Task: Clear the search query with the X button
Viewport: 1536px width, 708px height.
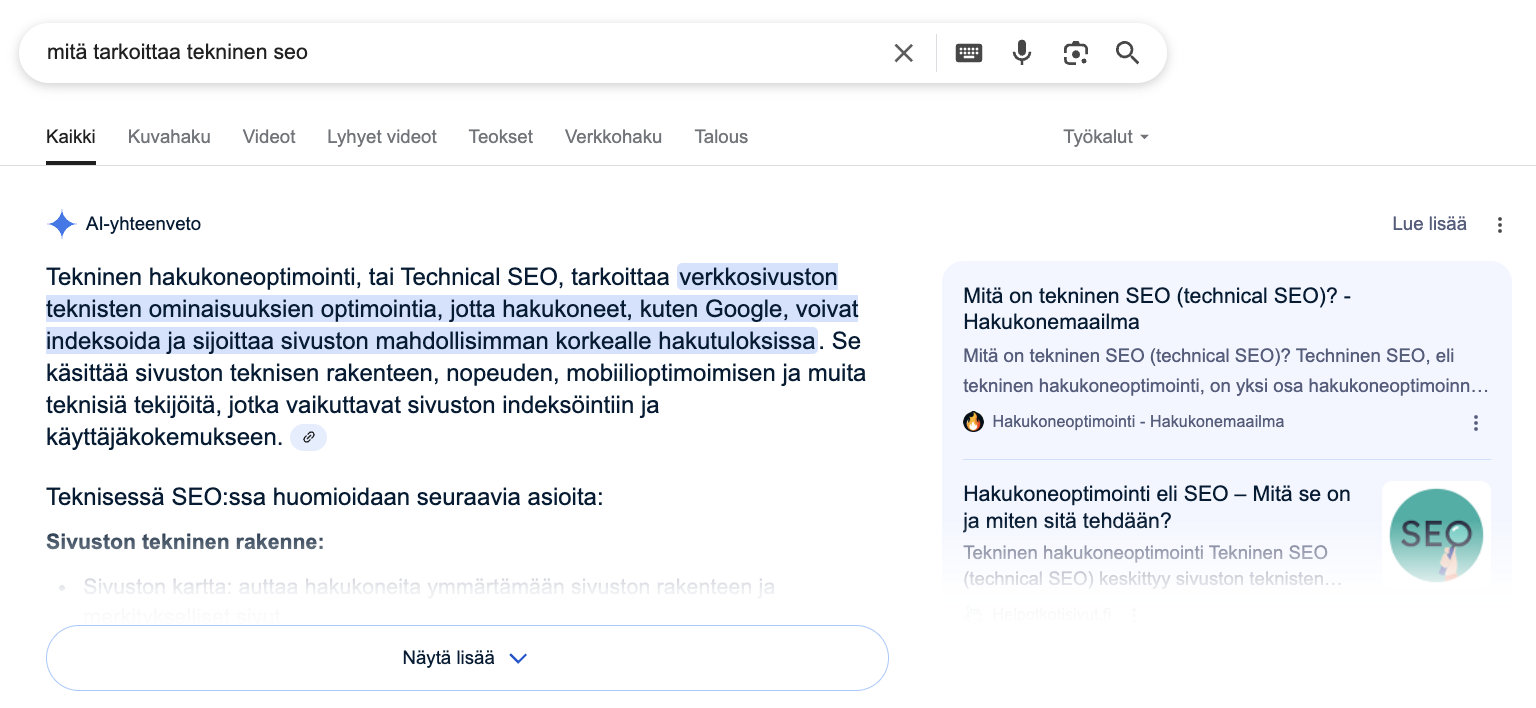Action: [x=903, y=53]
